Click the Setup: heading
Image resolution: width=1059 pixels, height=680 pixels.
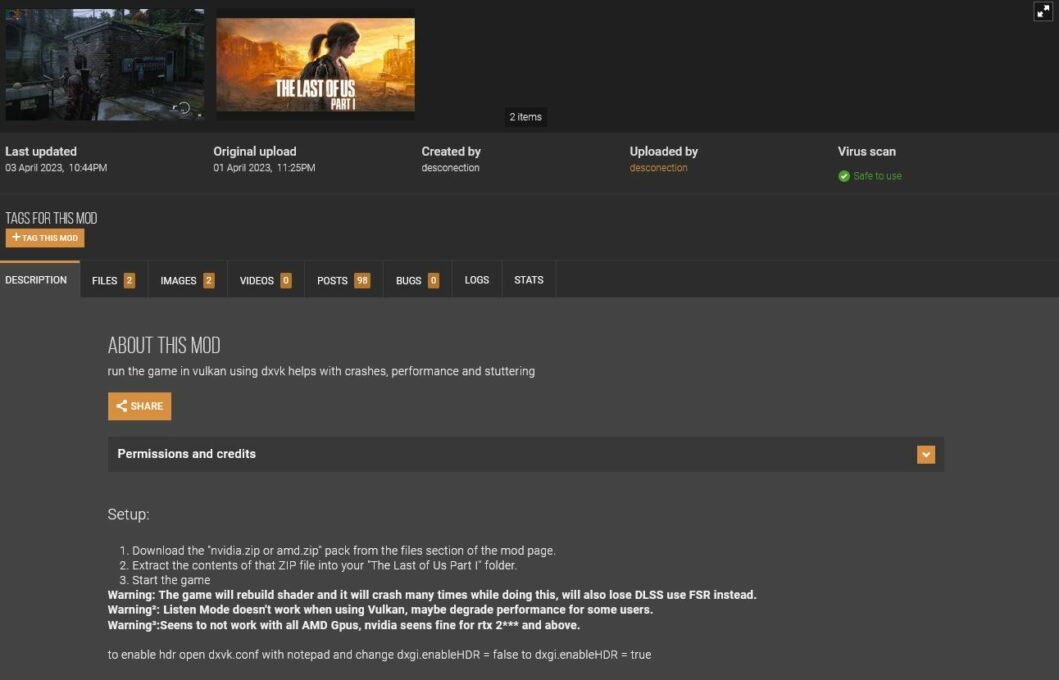(128, 514)
